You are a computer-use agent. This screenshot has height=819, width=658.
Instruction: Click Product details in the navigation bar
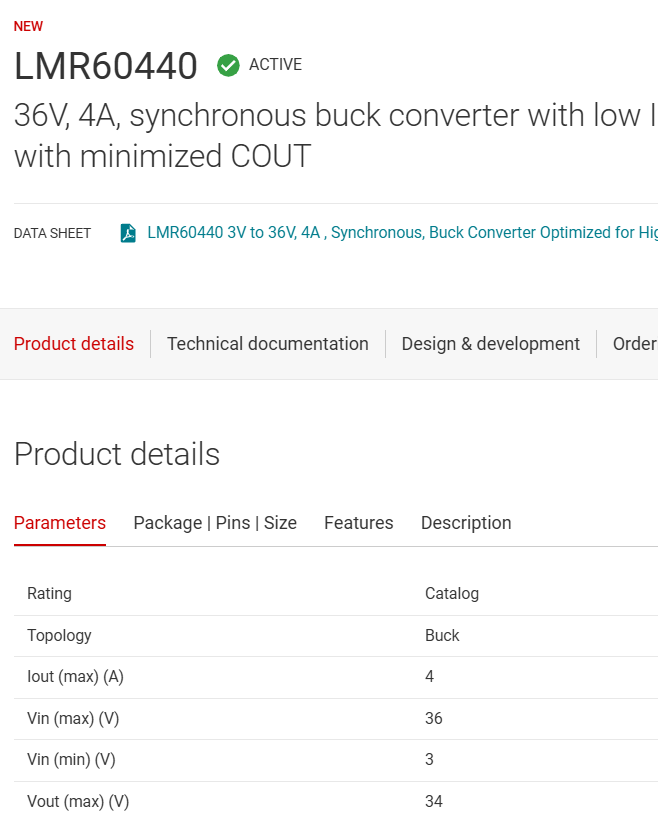pyautogui.click(x=74, y=344)
